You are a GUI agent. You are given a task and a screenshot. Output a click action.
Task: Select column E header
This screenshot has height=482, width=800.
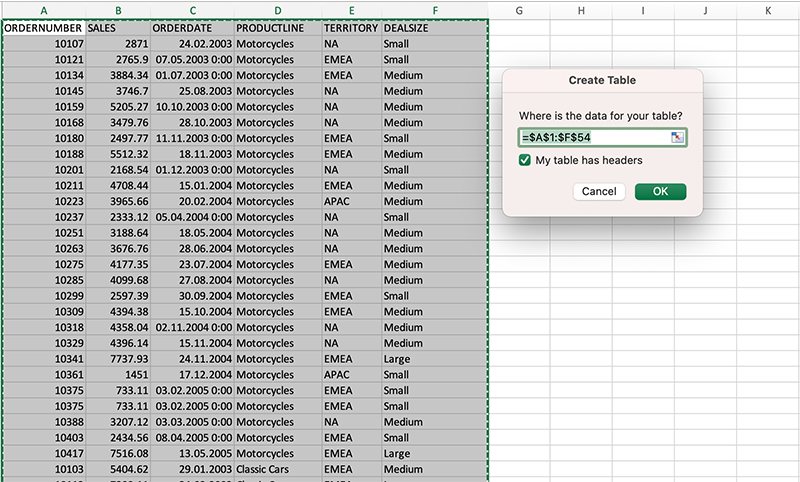click(x=350, y=10)
